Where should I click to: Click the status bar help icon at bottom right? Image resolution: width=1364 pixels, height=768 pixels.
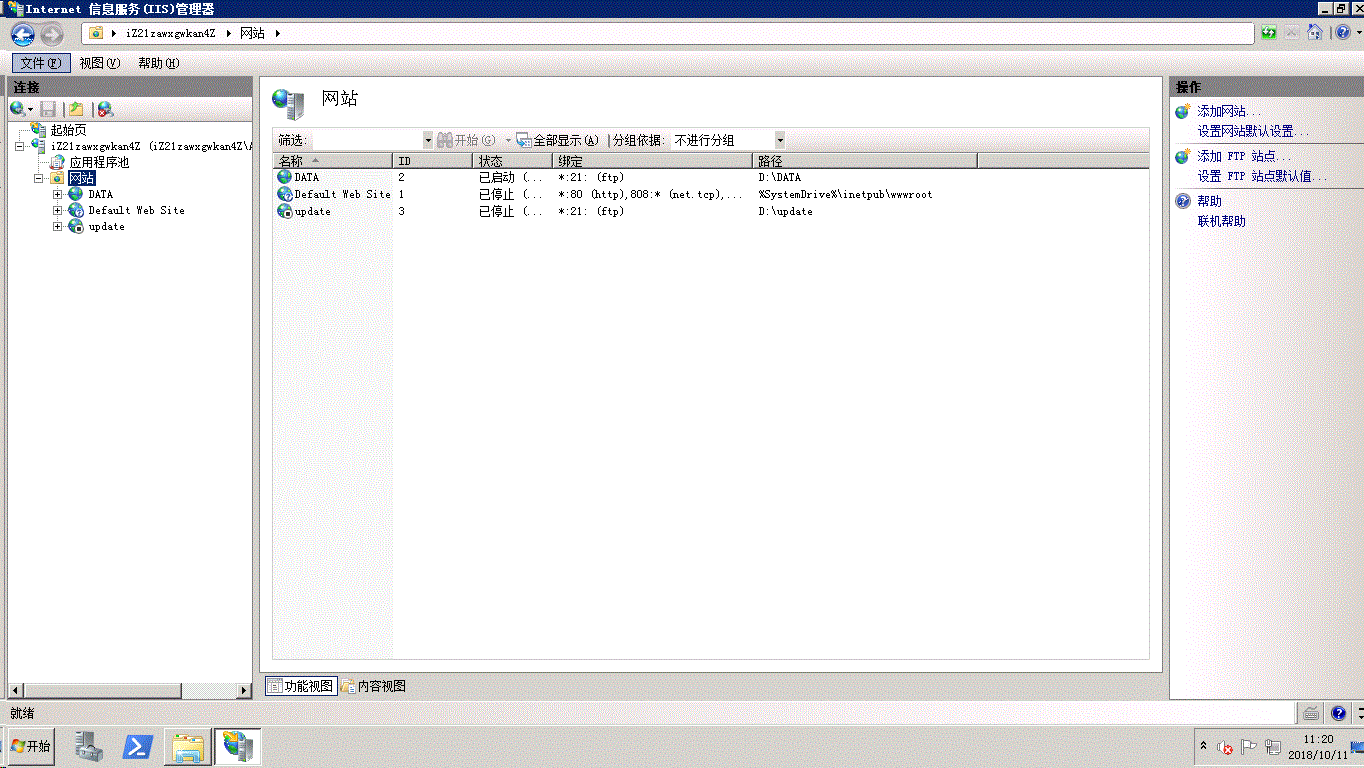1339,713
